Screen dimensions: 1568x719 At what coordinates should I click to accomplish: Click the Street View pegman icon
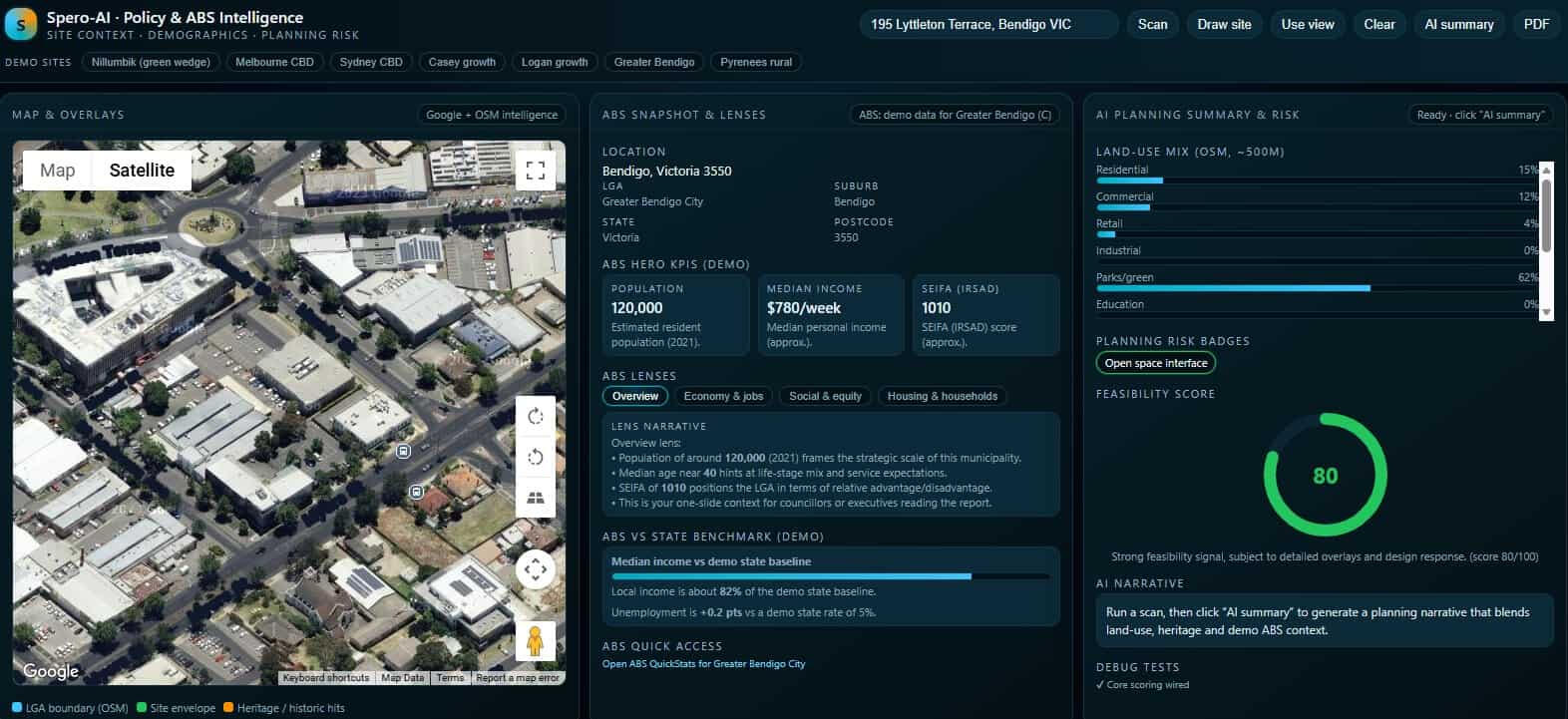[x=535, y=640]
